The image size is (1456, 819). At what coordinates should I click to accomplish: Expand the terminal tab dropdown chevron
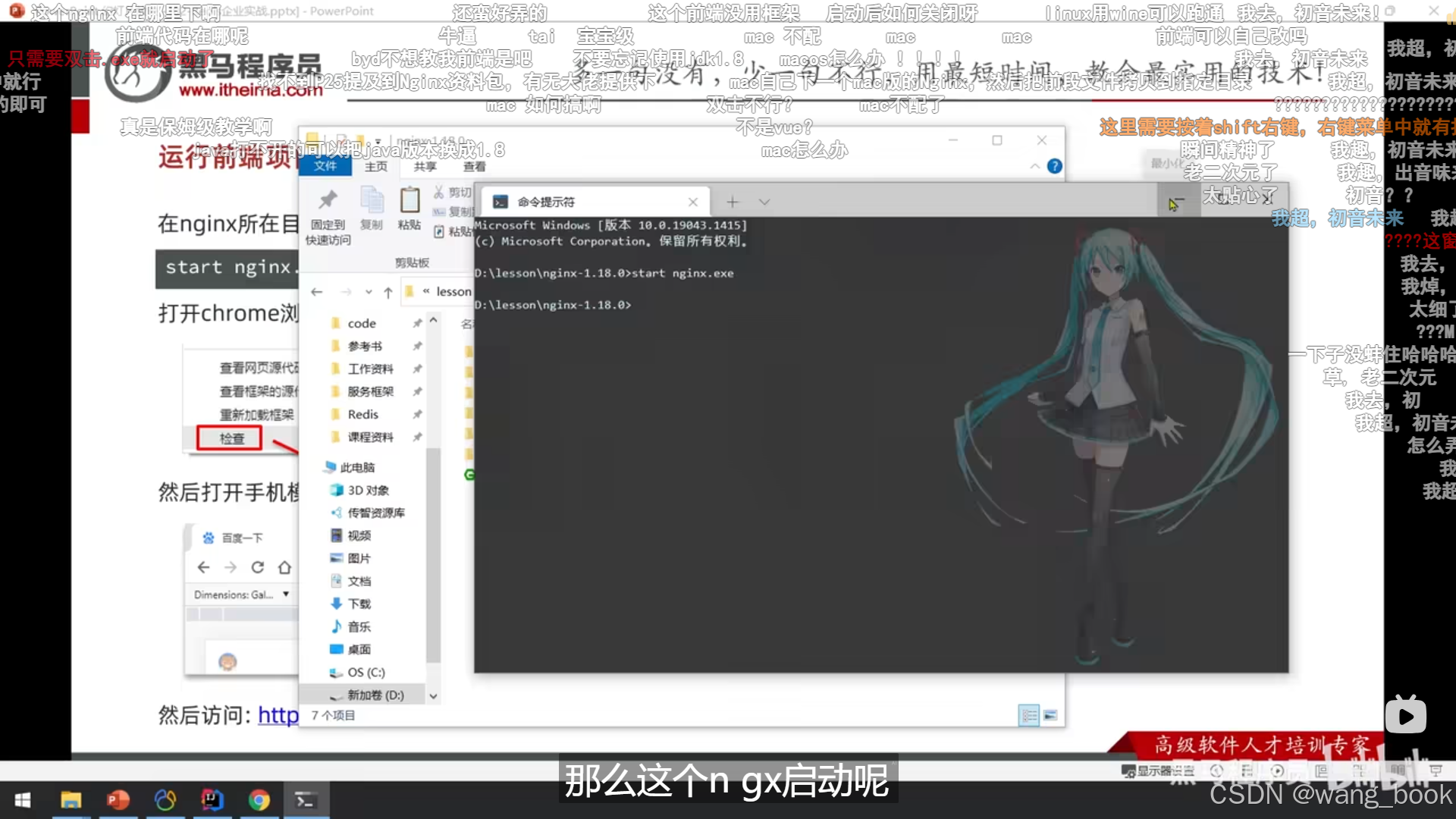[764, 201]
